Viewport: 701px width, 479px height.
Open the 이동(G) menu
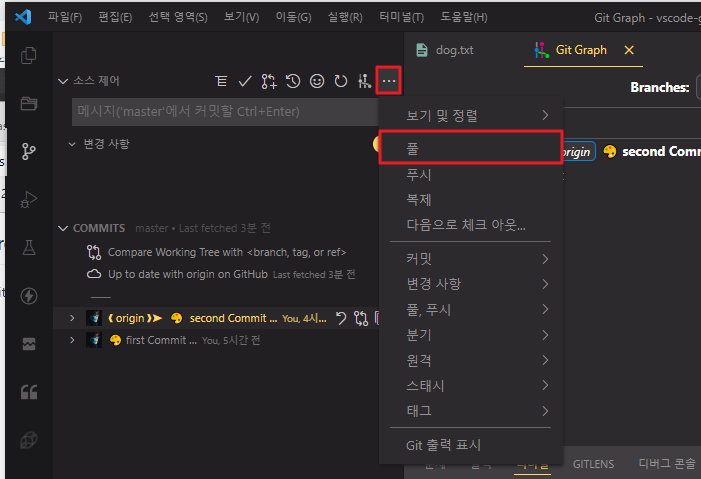[x=293, y=17]
